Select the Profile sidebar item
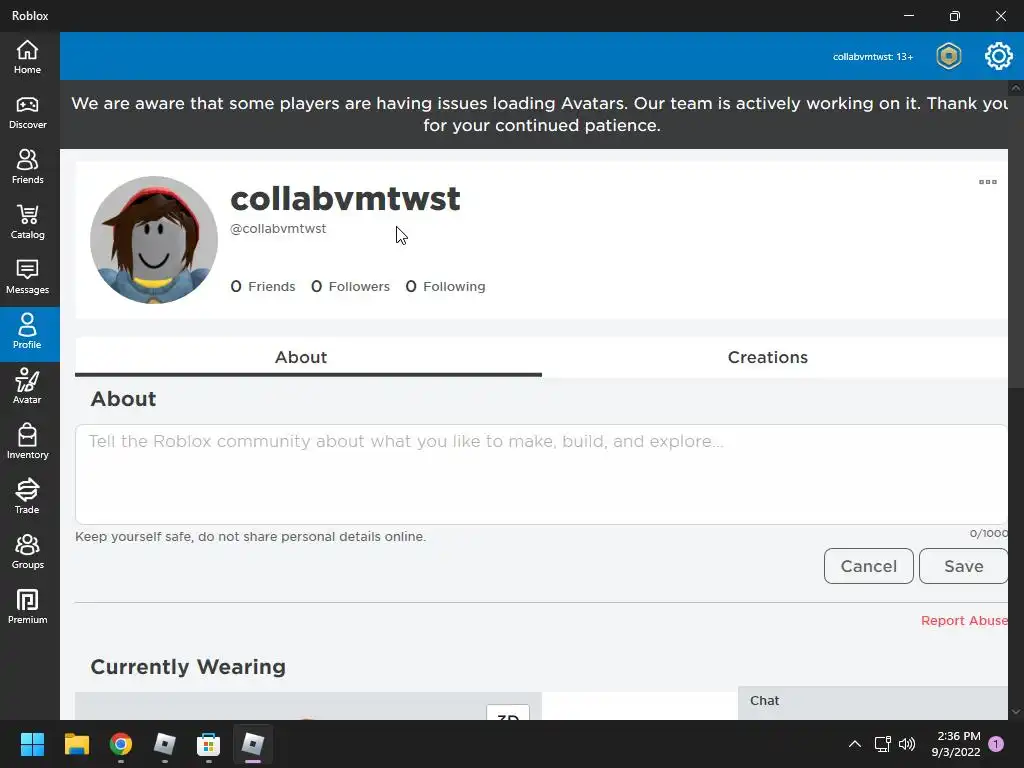 point(27,333)
